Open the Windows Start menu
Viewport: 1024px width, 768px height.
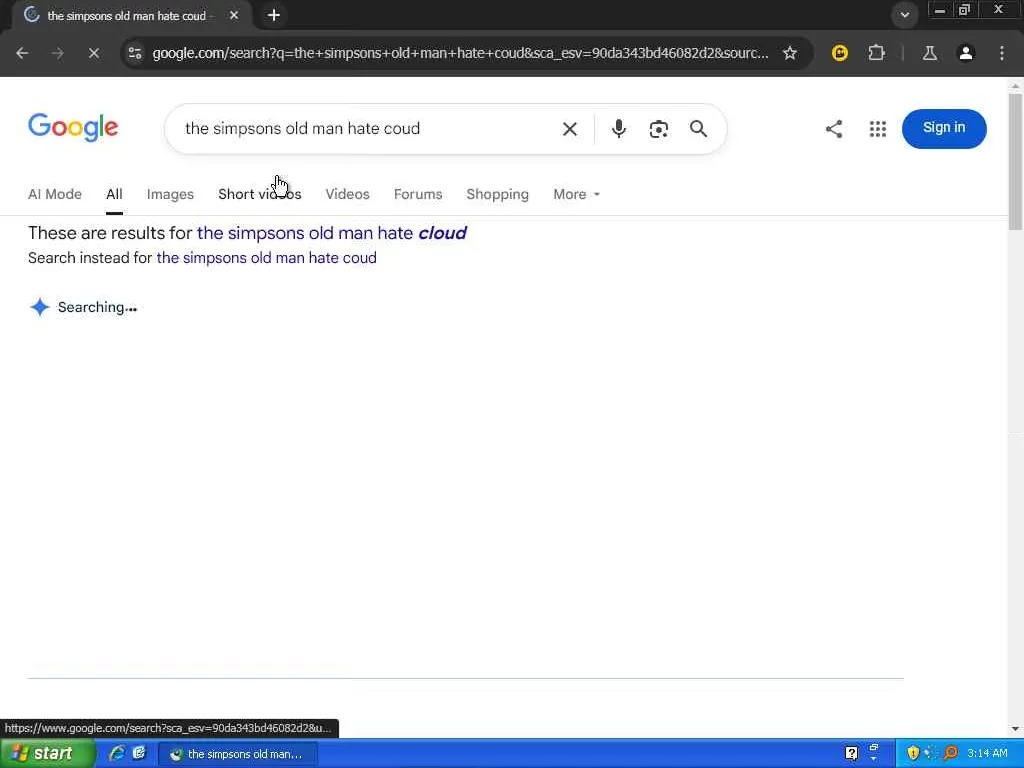47,754
